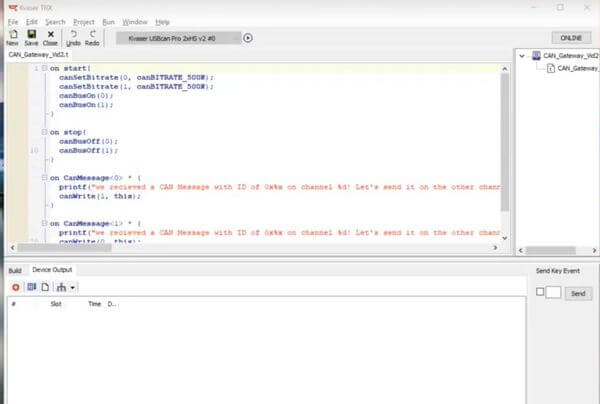The width and height of the screenshot is (600, 404).
Task: Click the canWrite(1, this) code line
Action: (x=99, y=196)
